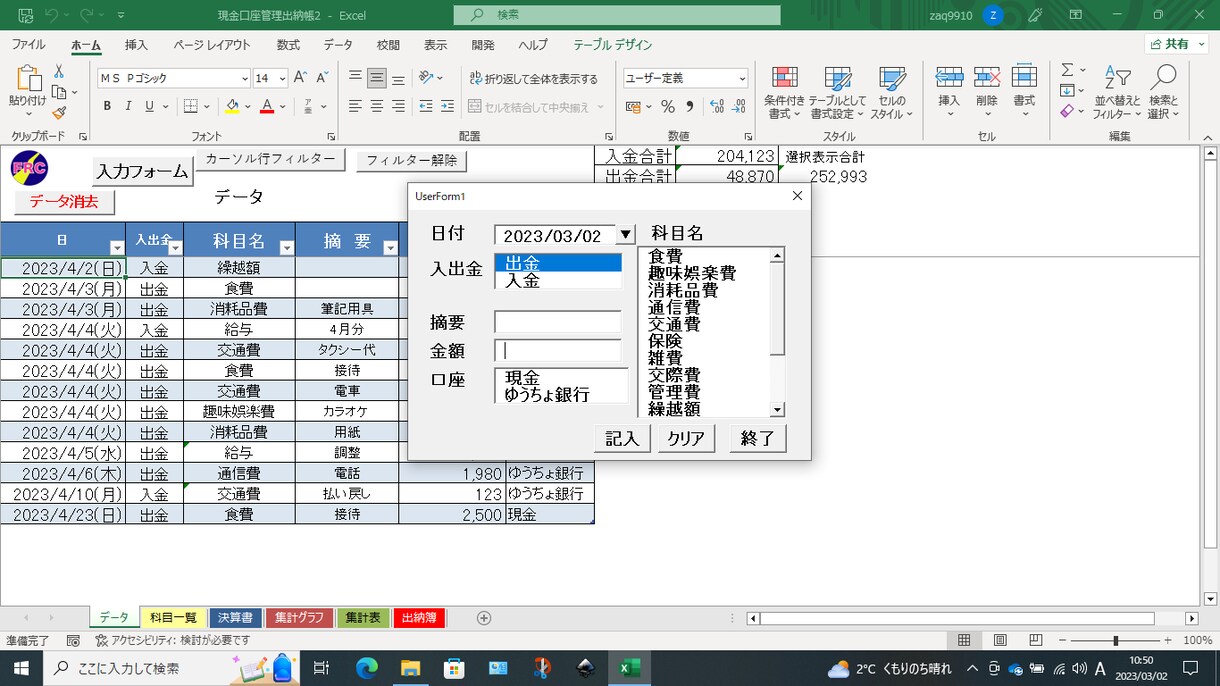Open Sort & Filter (並べ替えとフィルター)

pyautogui.click(x=1116, y=93)
